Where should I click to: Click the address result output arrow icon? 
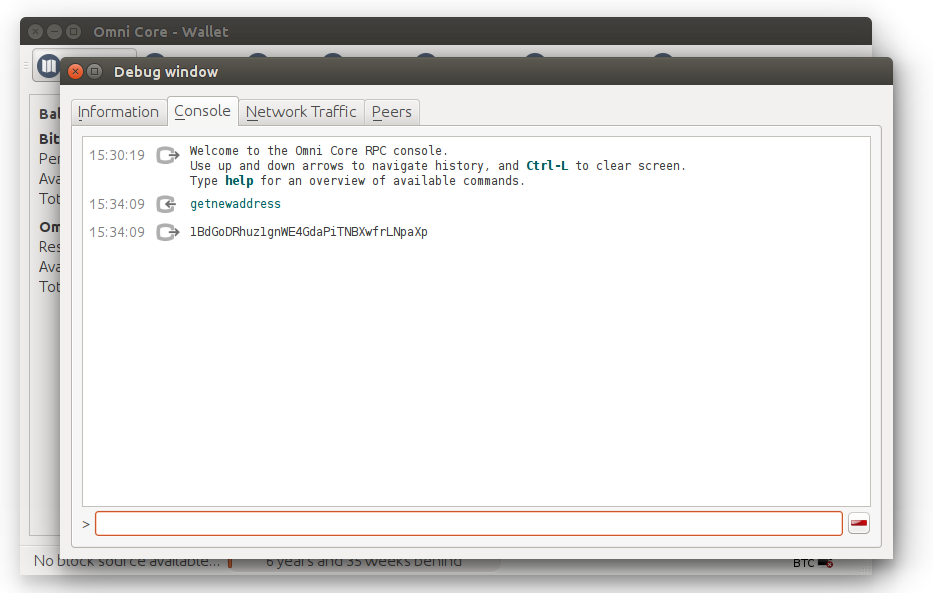coord(168,232)
